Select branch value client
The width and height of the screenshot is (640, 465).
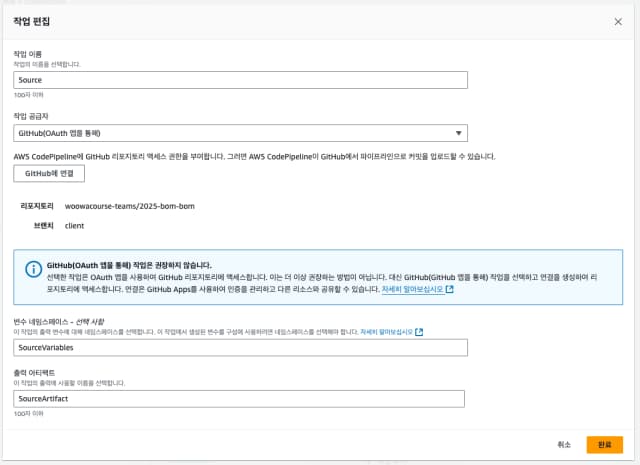pos(74,226)
